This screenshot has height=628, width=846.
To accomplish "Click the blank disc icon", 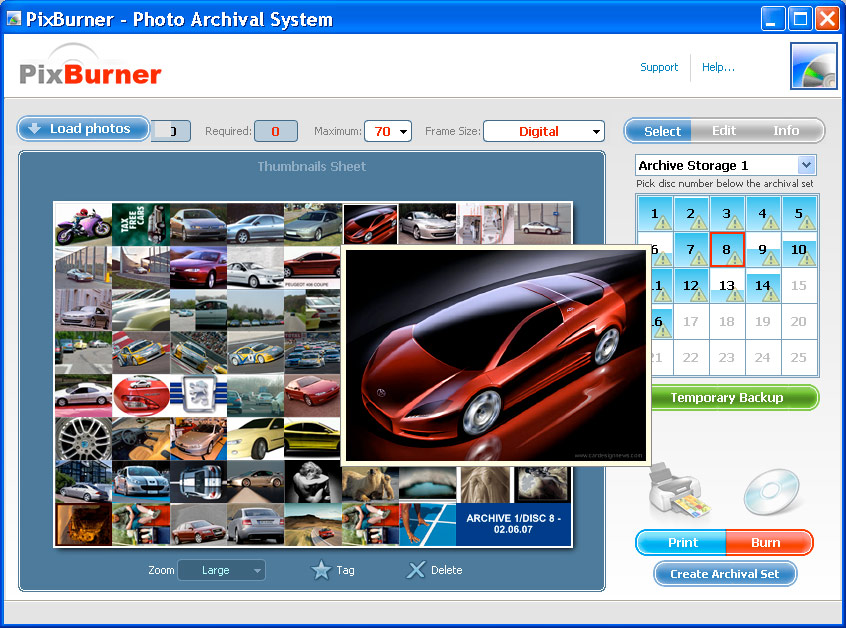I will click(771, 493).
